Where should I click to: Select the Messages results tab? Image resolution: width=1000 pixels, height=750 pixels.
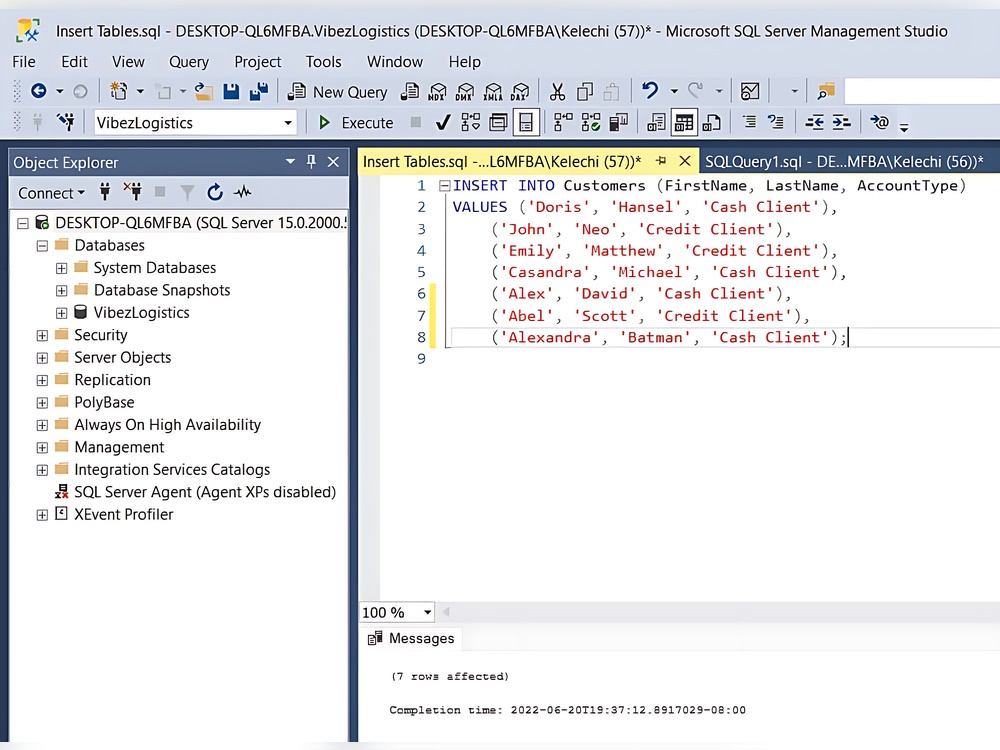pos(411,638)
